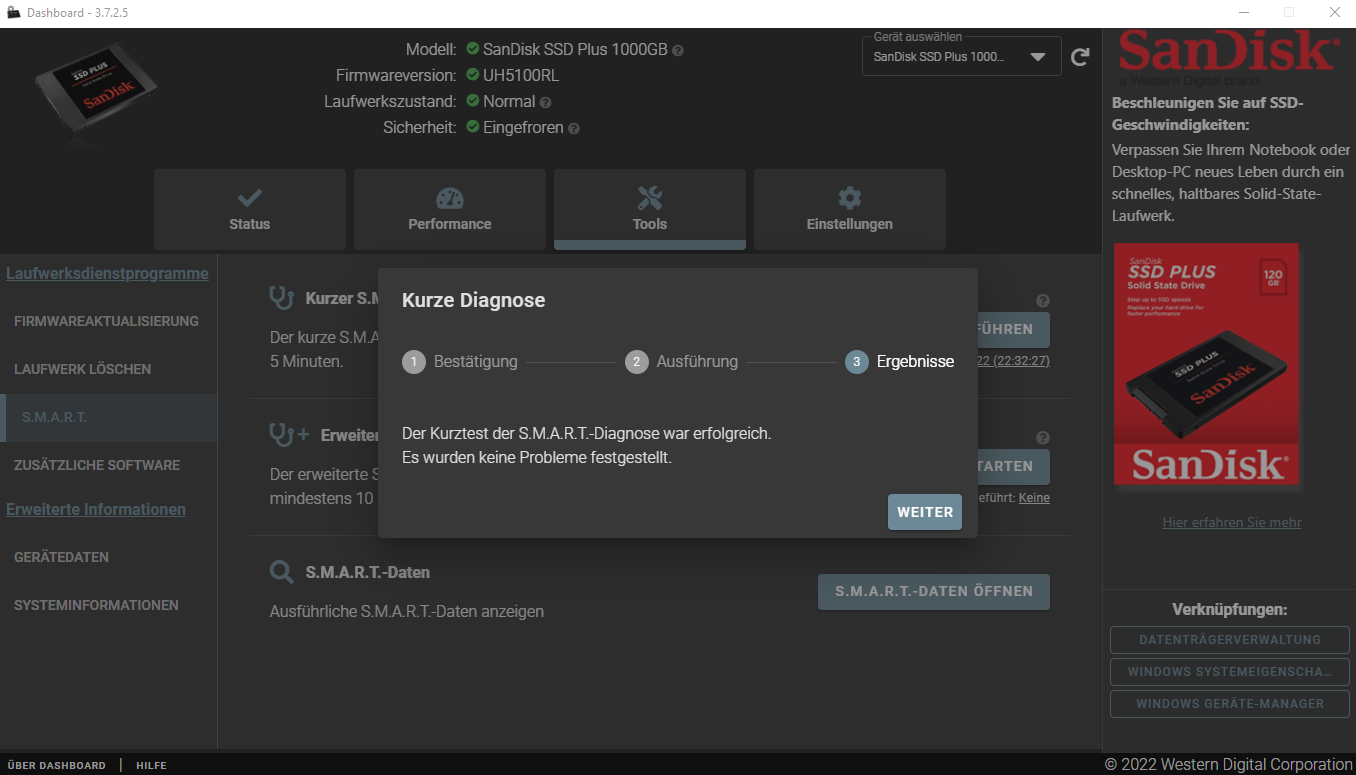Screen dimensions: 1356x775
Task: Click the help icon beside Sicherheit Eingefroren
Action: [574, 128]
